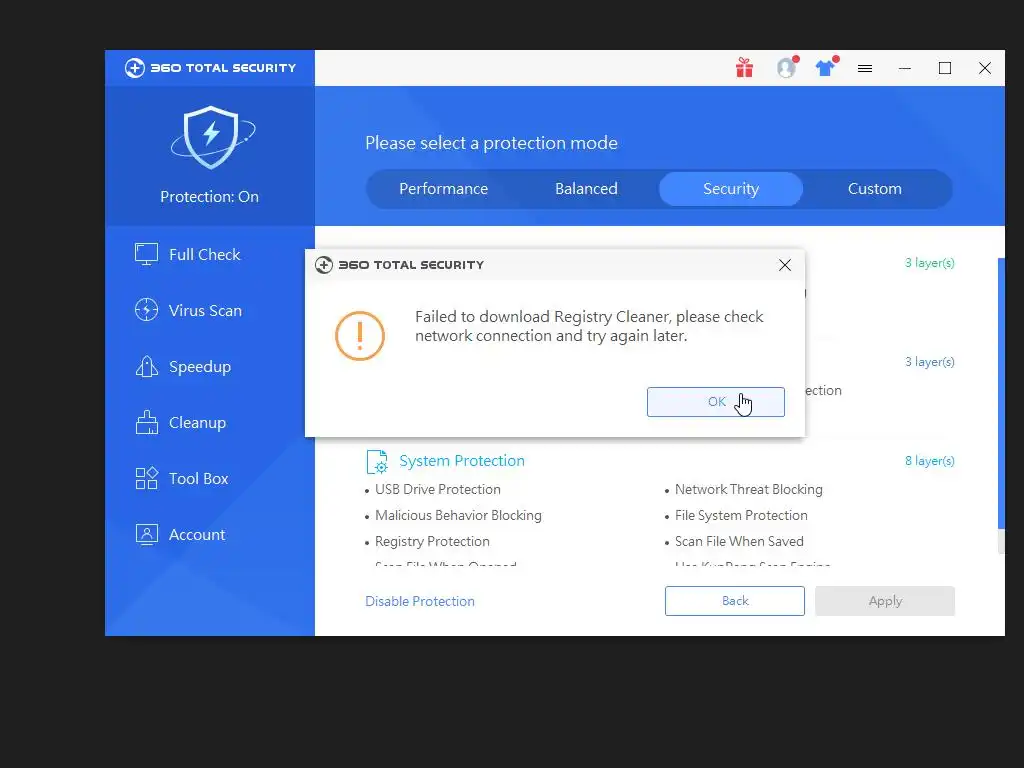The image size is (1024, 768).
Task: Click the orange warning exclamation icon
Action: 360,336
